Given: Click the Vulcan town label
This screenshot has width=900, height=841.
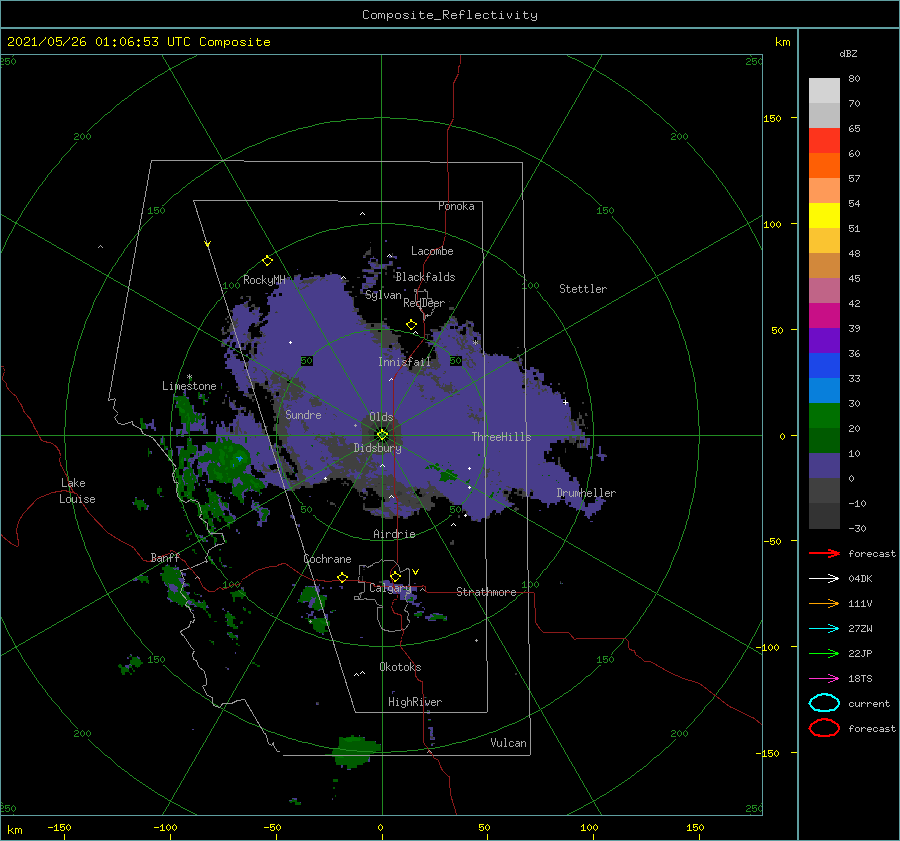Looking at the screenshot, I should click(x=508, y=743).
